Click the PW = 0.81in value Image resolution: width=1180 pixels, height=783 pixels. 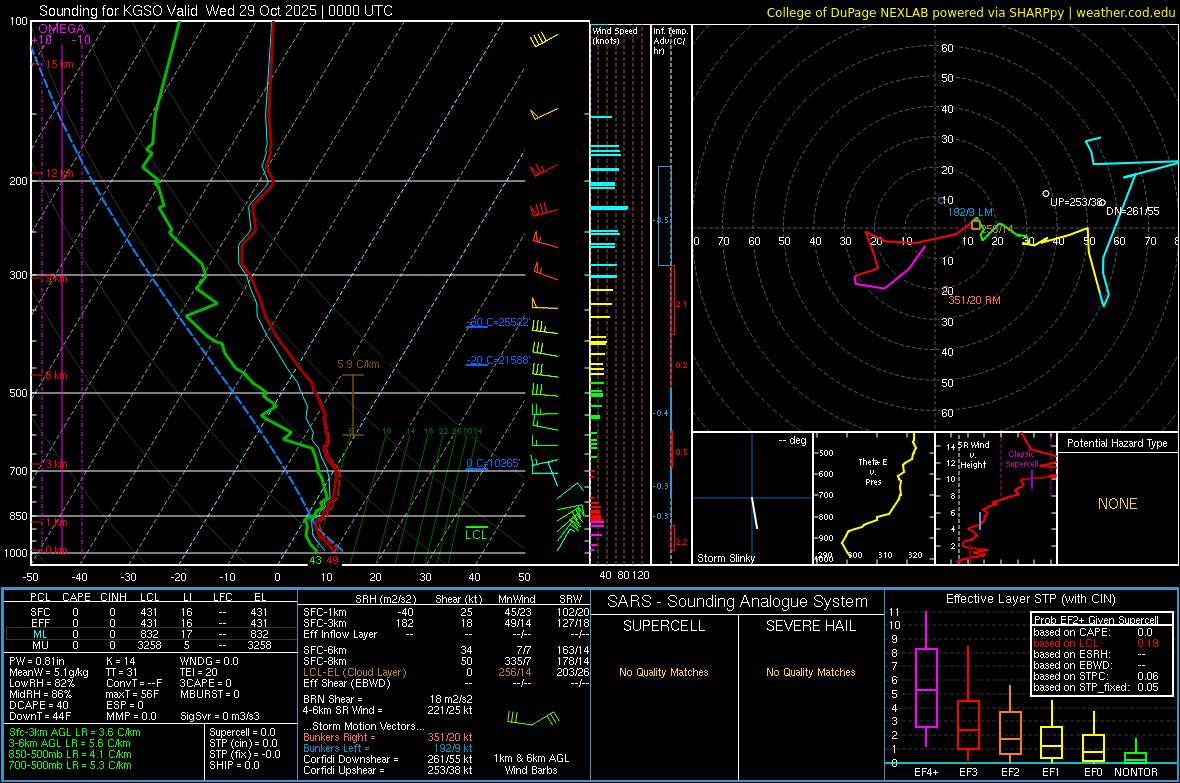(x=37, y=661)
